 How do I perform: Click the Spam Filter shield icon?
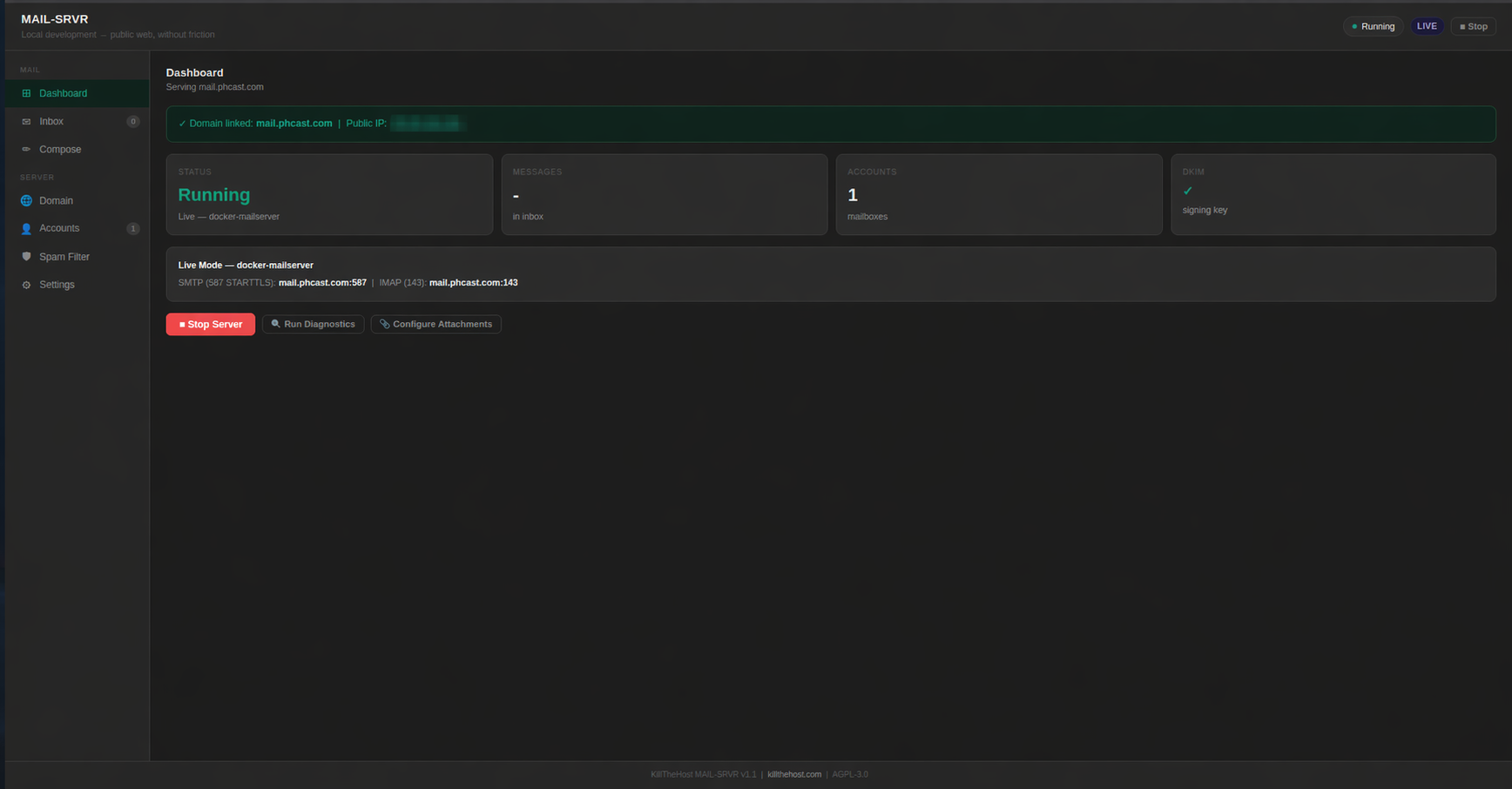tap(26, 256)
